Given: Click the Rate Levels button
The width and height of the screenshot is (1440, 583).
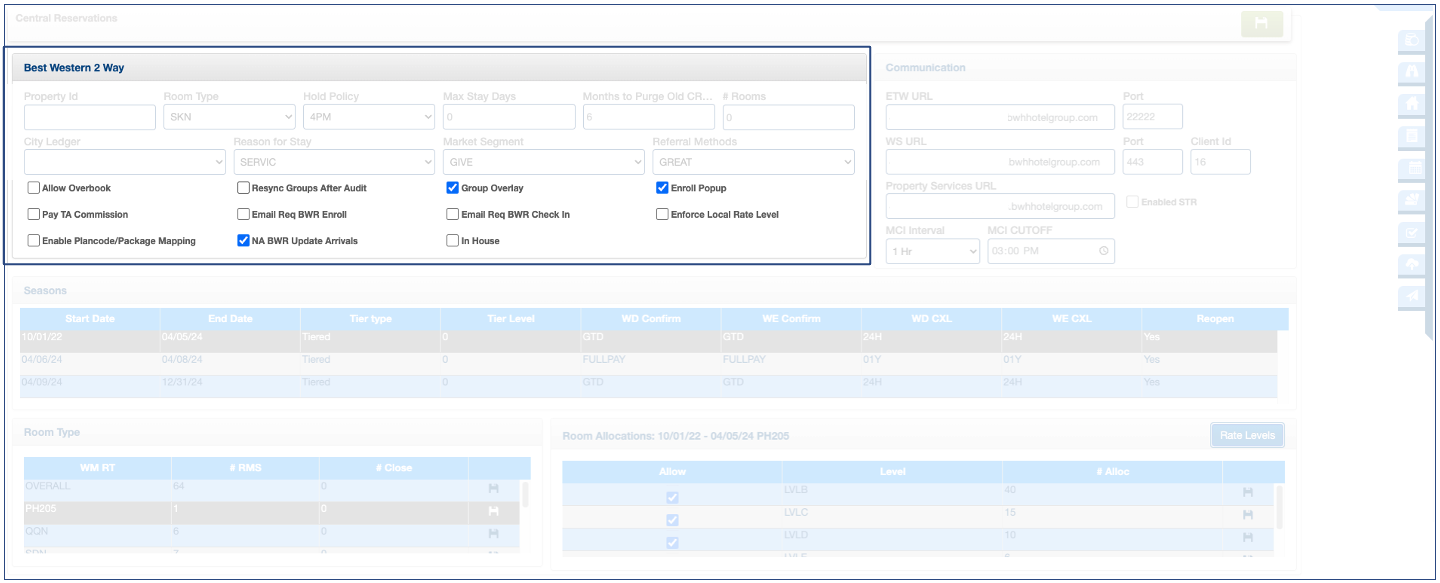Looking at the screenshot, I should 1247,435.
